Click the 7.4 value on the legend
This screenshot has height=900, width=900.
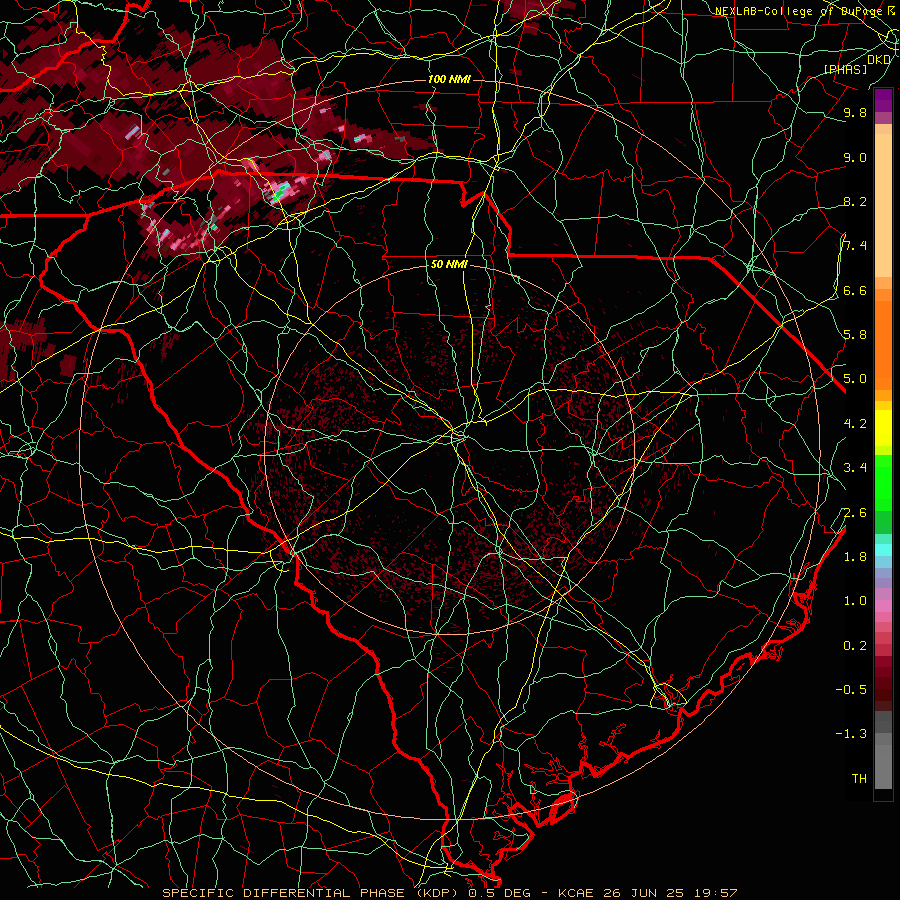(855, 246)
